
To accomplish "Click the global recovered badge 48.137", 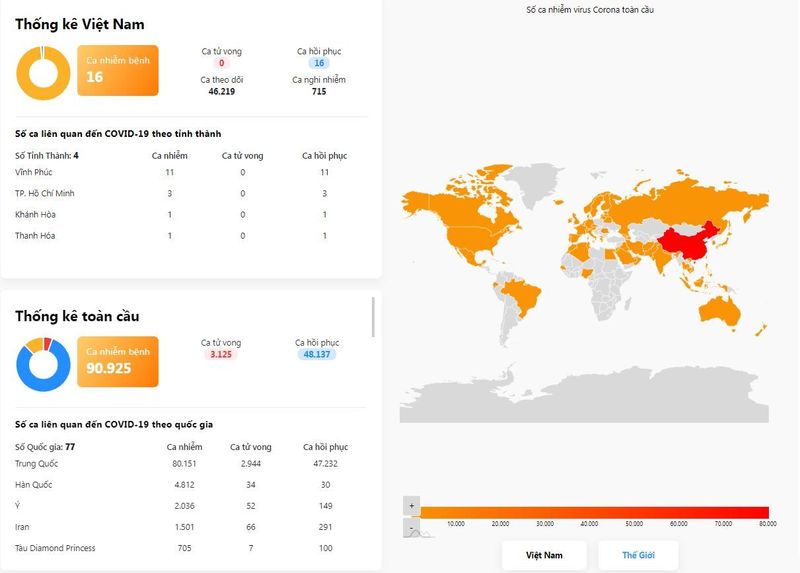I will click(x=315, y=354).
